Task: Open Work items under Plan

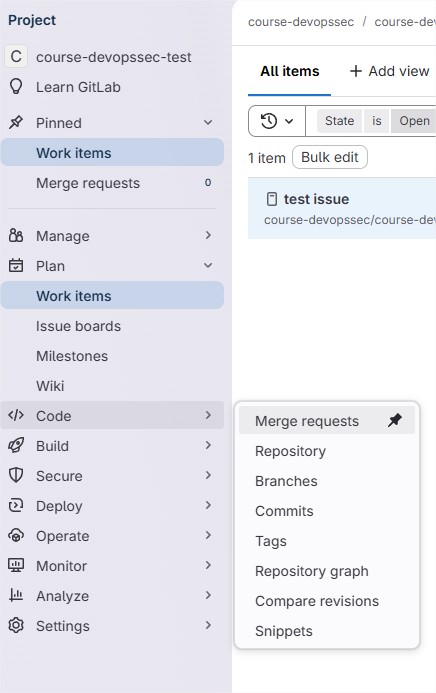Action: [x=112, y=296]
